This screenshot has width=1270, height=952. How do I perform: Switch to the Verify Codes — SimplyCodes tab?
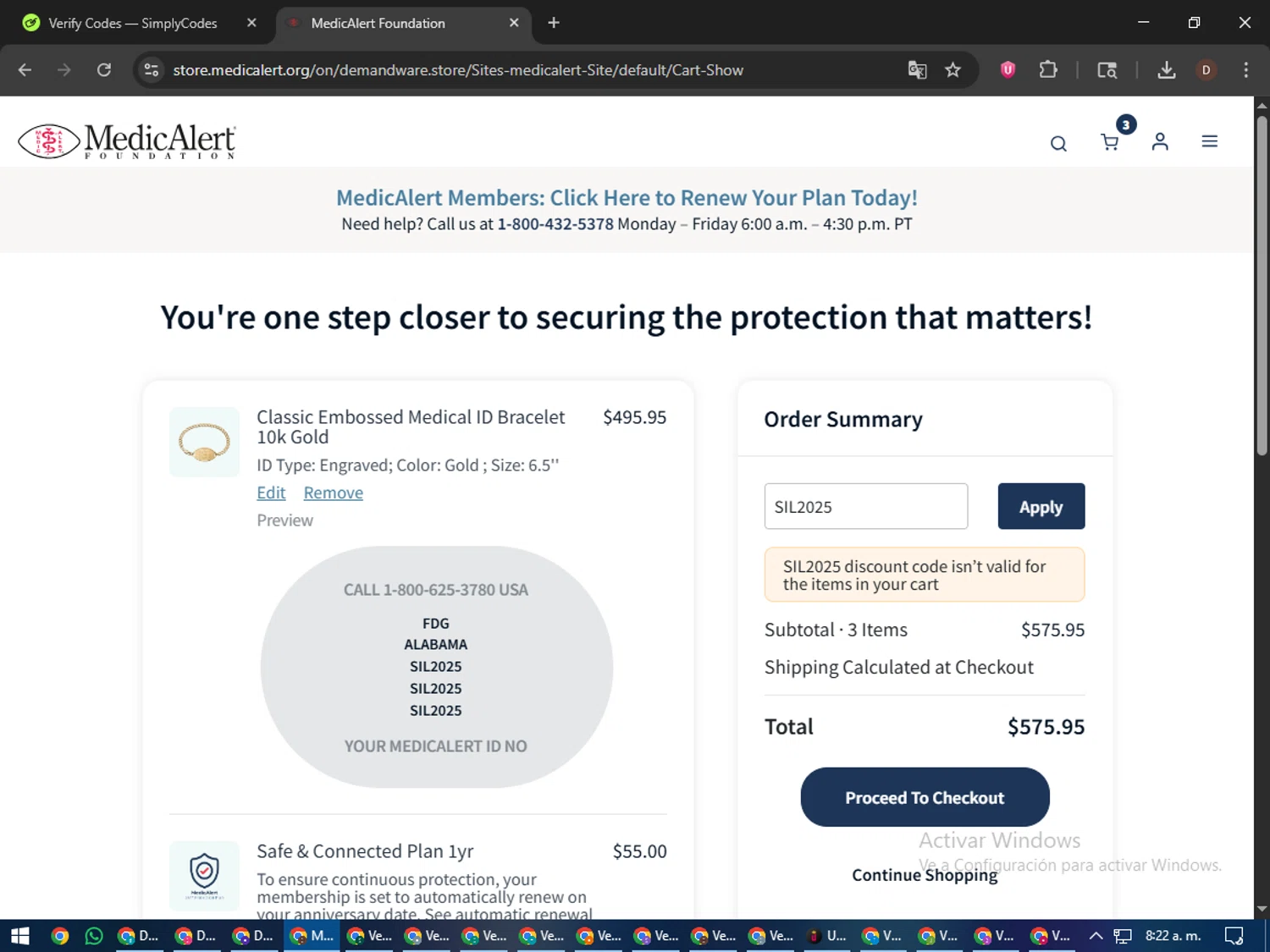133,23
